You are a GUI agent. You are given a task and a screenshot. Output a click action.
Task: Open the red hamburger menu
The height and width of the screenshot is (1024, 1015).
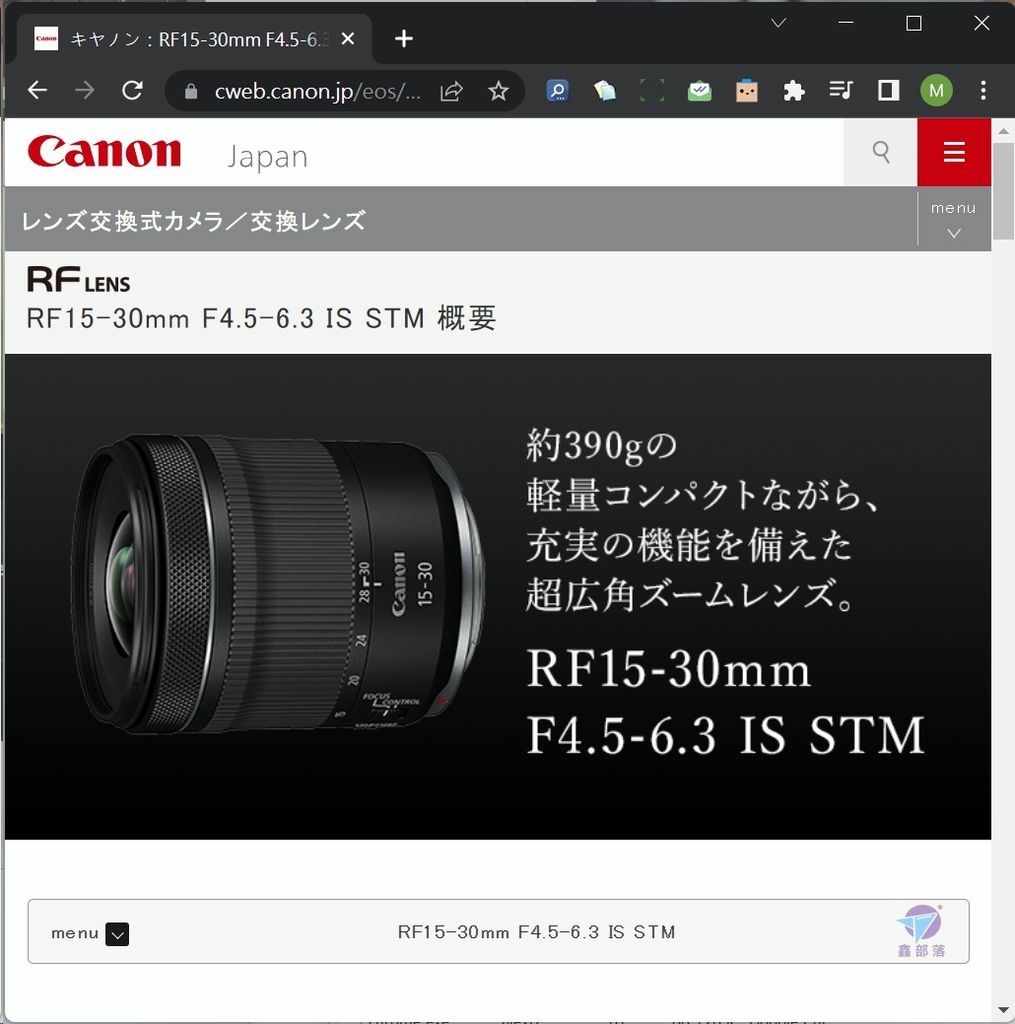(954, 152)
